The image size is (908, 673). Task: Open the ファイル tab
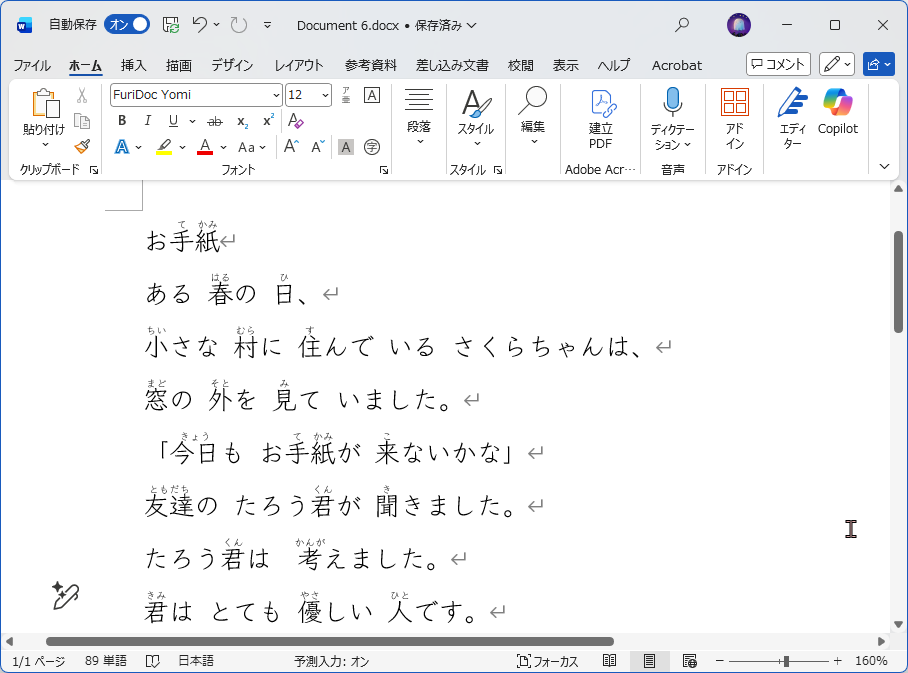pos(32,65)
